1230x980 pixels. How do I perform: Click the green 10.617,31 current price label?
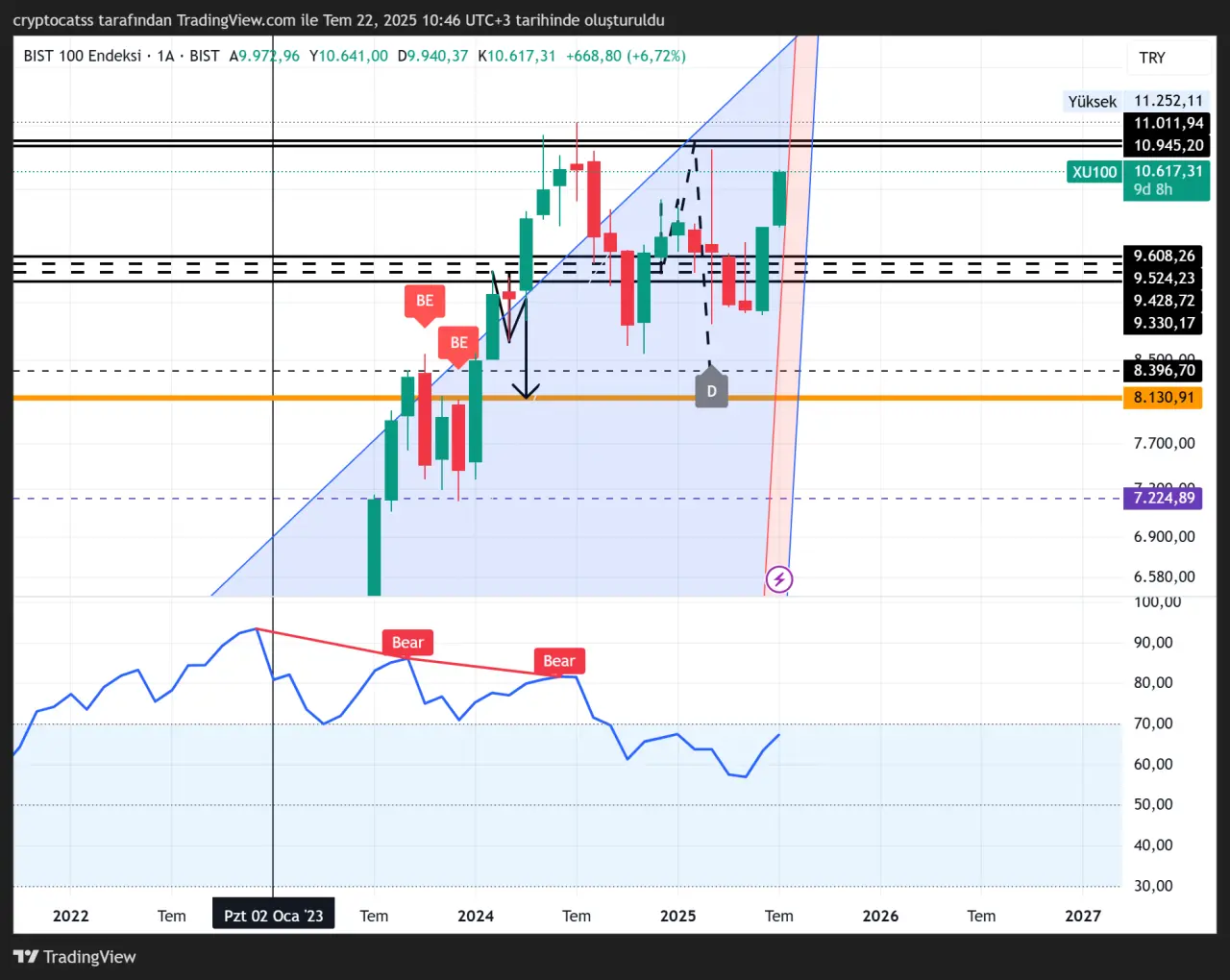pos(1168,172)
